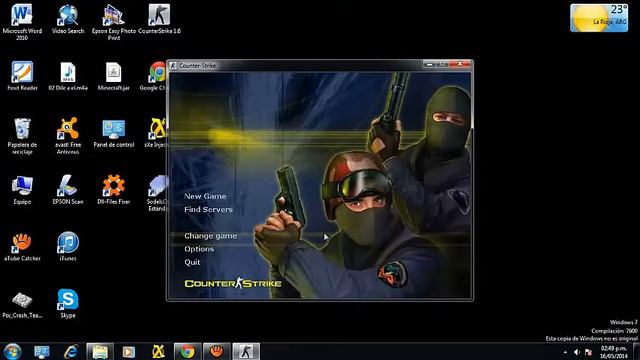The width and height of the screenshot is (640, 360).
Task: Open Internet Explorer from taskbar
Action: point(71,351)
